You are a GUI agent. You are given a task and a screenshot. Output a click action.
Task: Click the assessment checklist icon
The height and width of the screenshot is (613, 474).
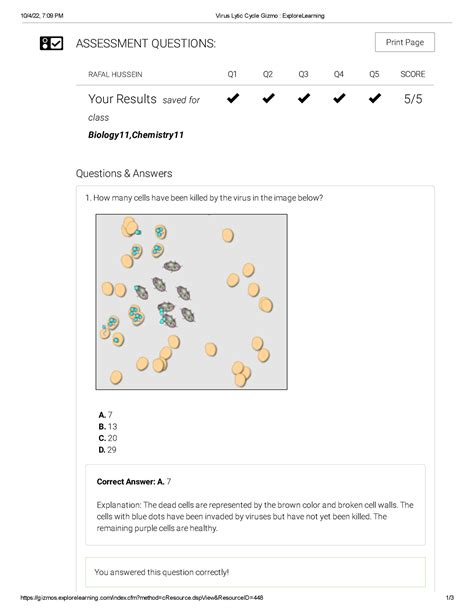pyautogui.click(x=51, y=43)
